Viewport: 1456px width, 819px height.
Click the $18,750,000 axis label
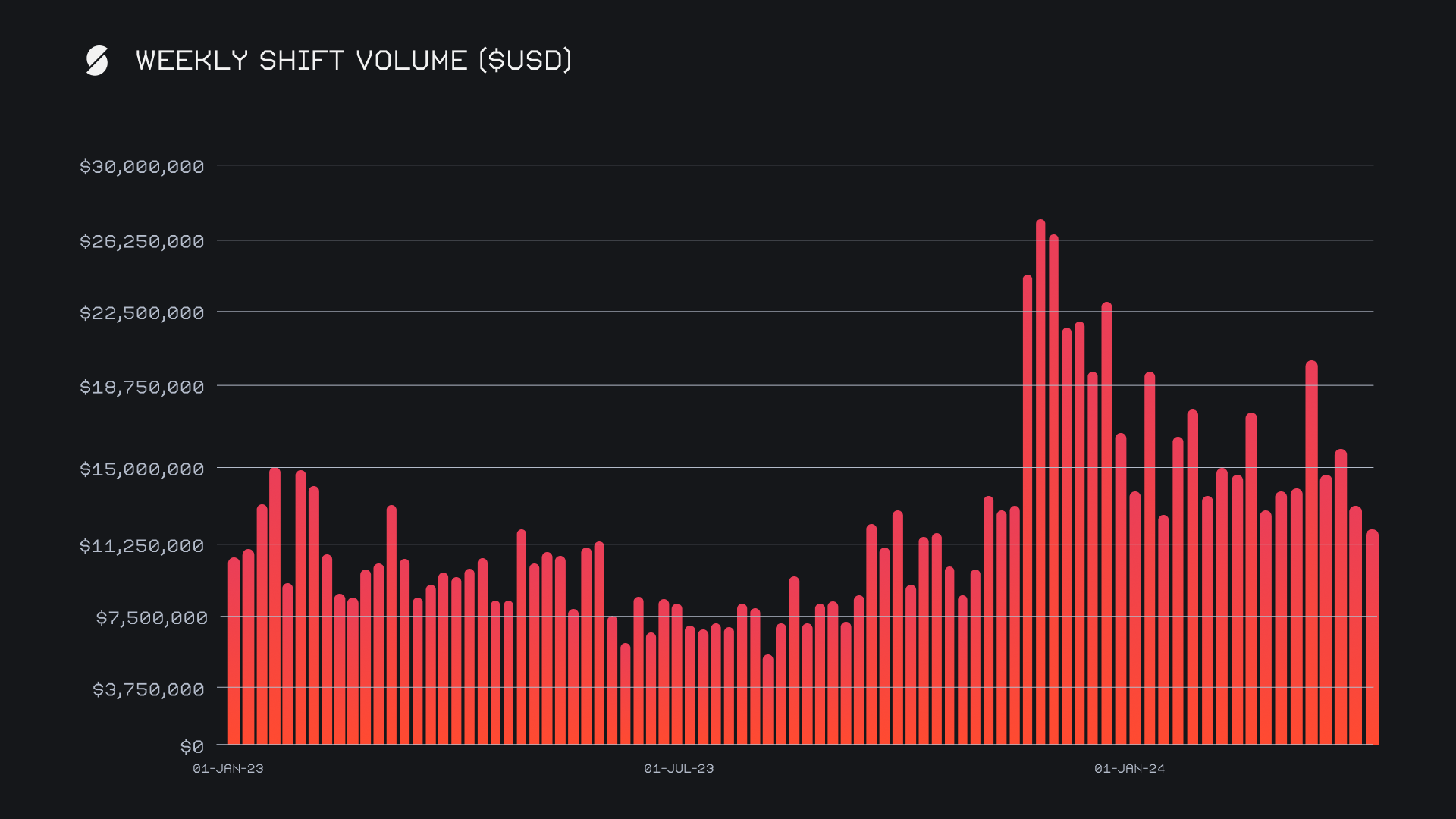click(142, 388)
